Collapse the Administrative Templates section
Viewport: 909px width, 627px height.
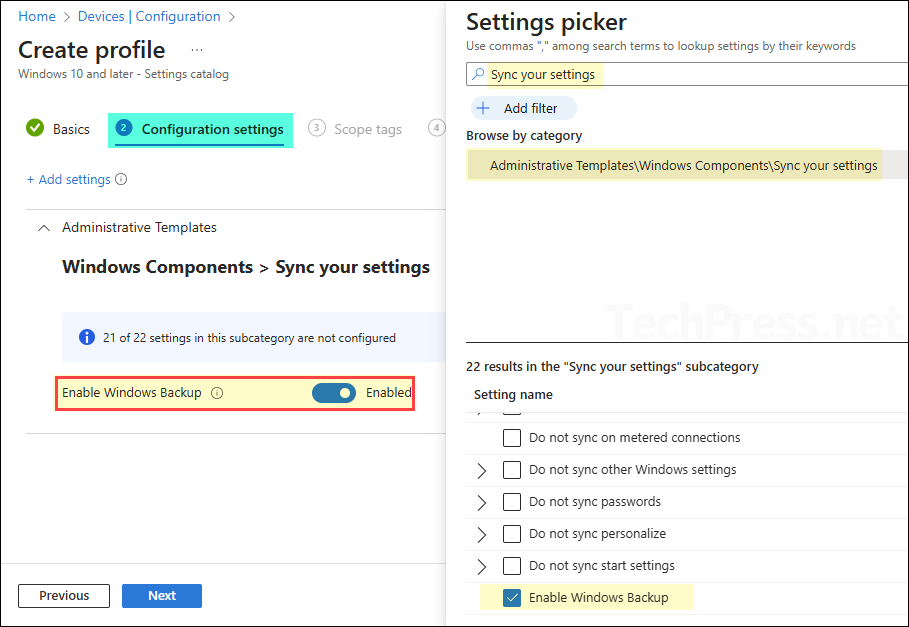click(44, 228)
